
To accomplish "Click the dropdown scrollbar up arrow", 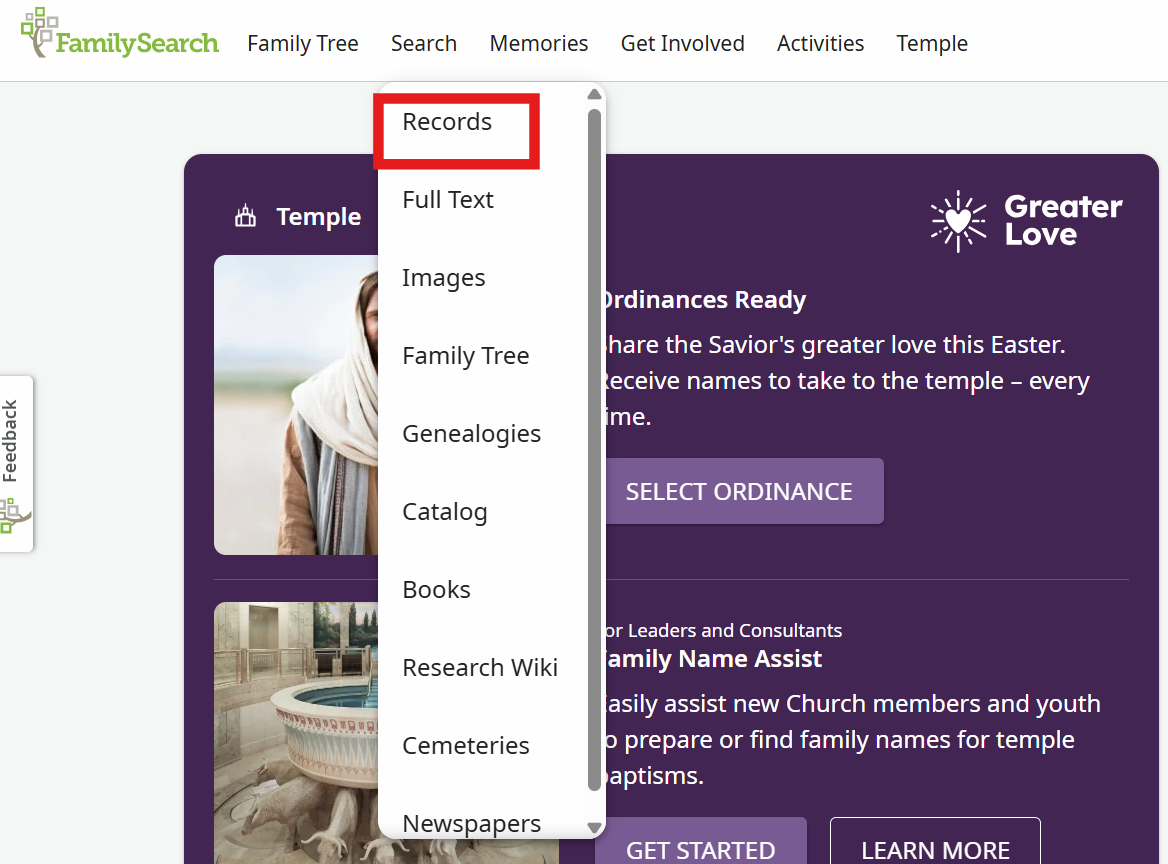I will coord(594,95).
